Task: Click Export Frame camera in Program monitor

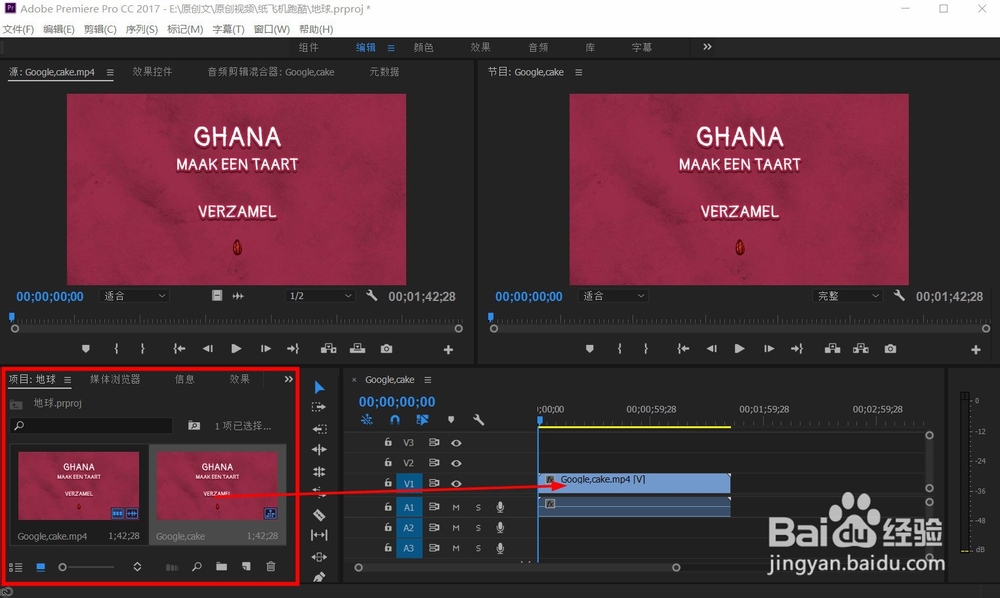Action: coord(890,349)
